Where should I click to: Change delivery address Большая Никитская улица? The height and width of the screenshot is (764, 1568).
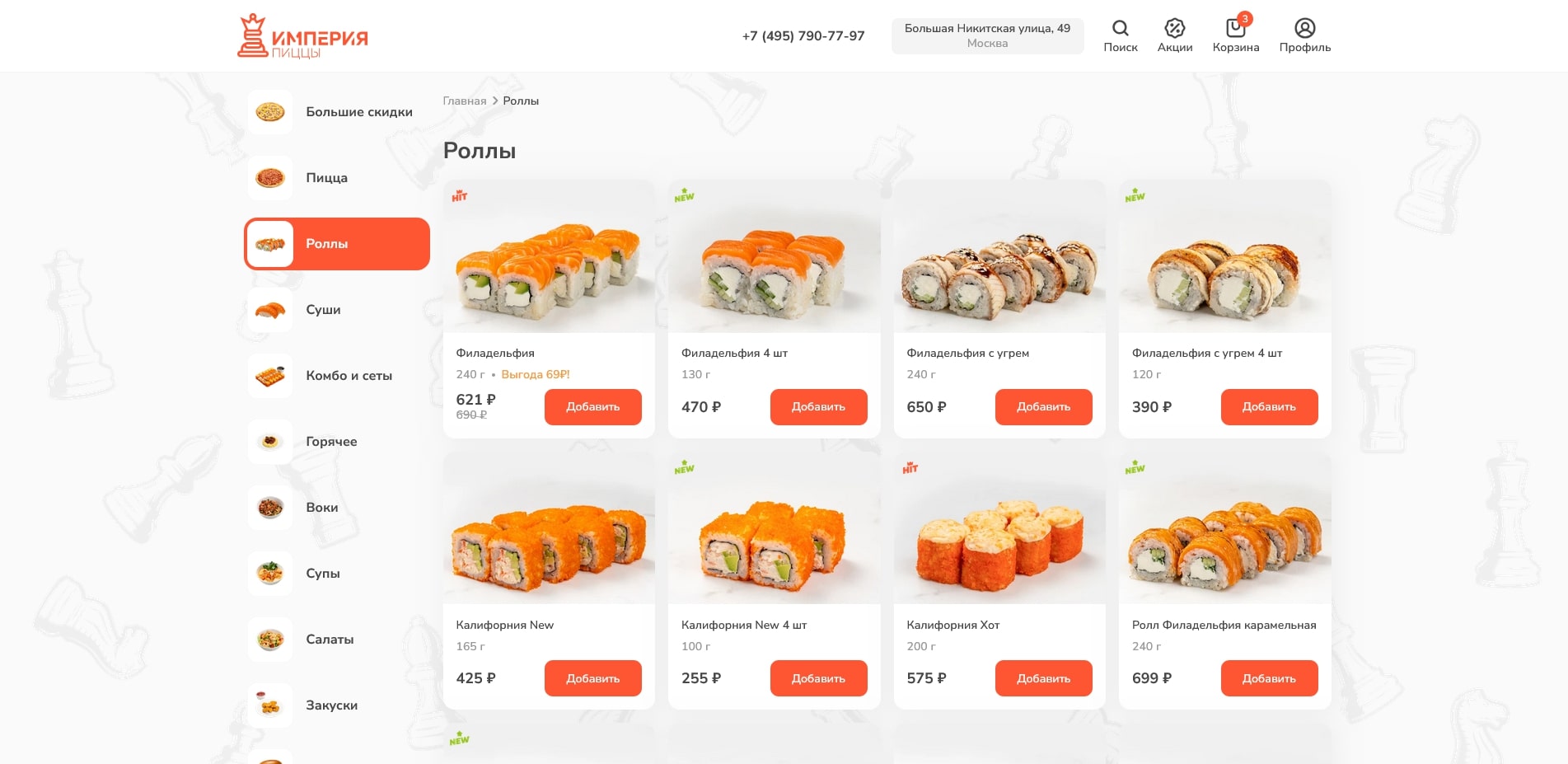click(x=987, y=36)
